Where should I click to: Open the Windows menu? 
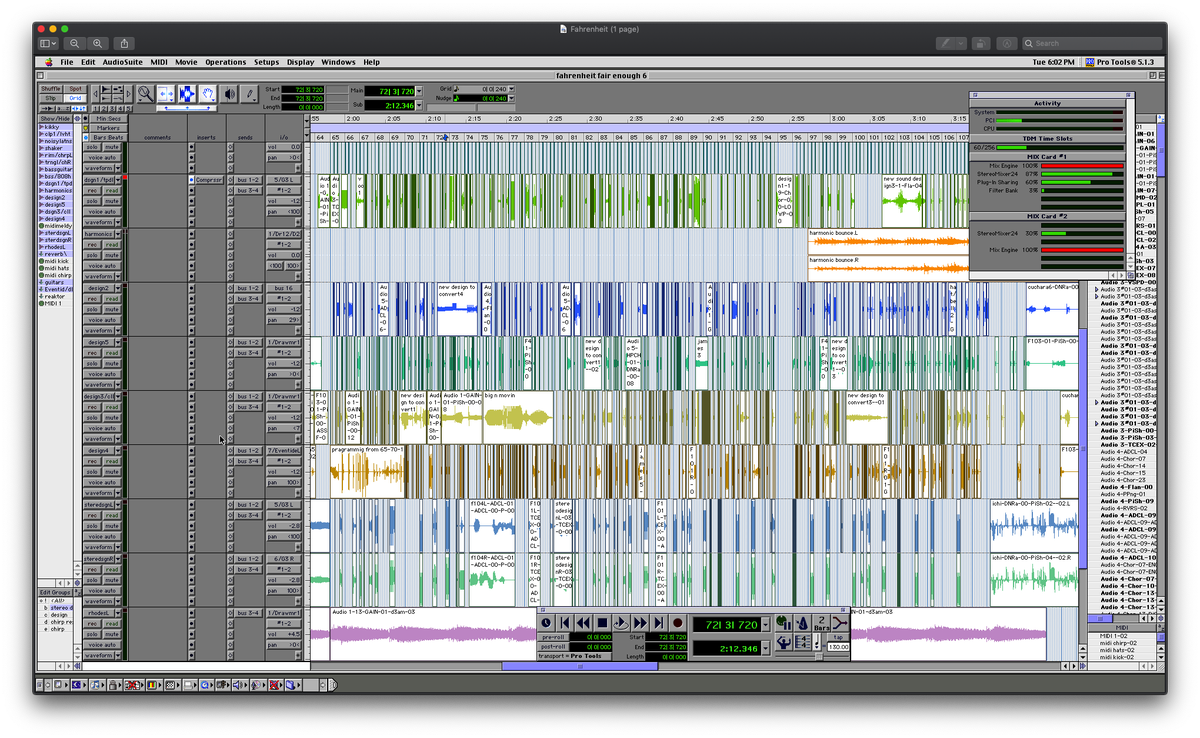click(338, 62)
